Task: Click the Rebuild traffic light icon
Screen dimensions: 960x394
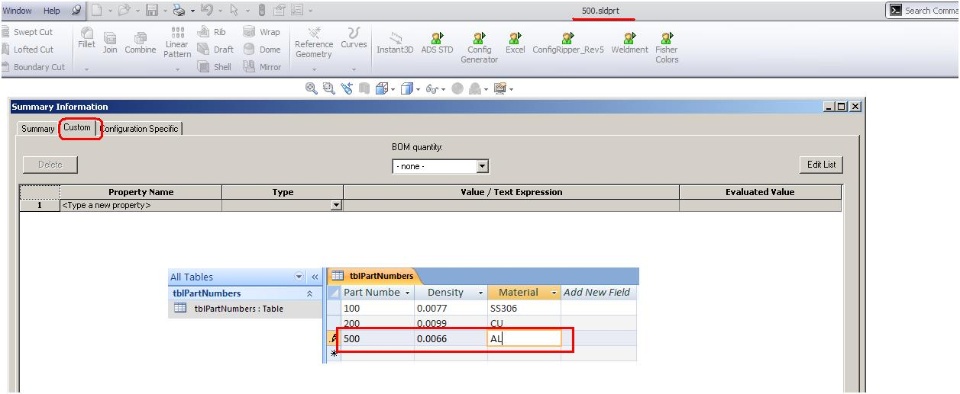Action: click(262, 10)
